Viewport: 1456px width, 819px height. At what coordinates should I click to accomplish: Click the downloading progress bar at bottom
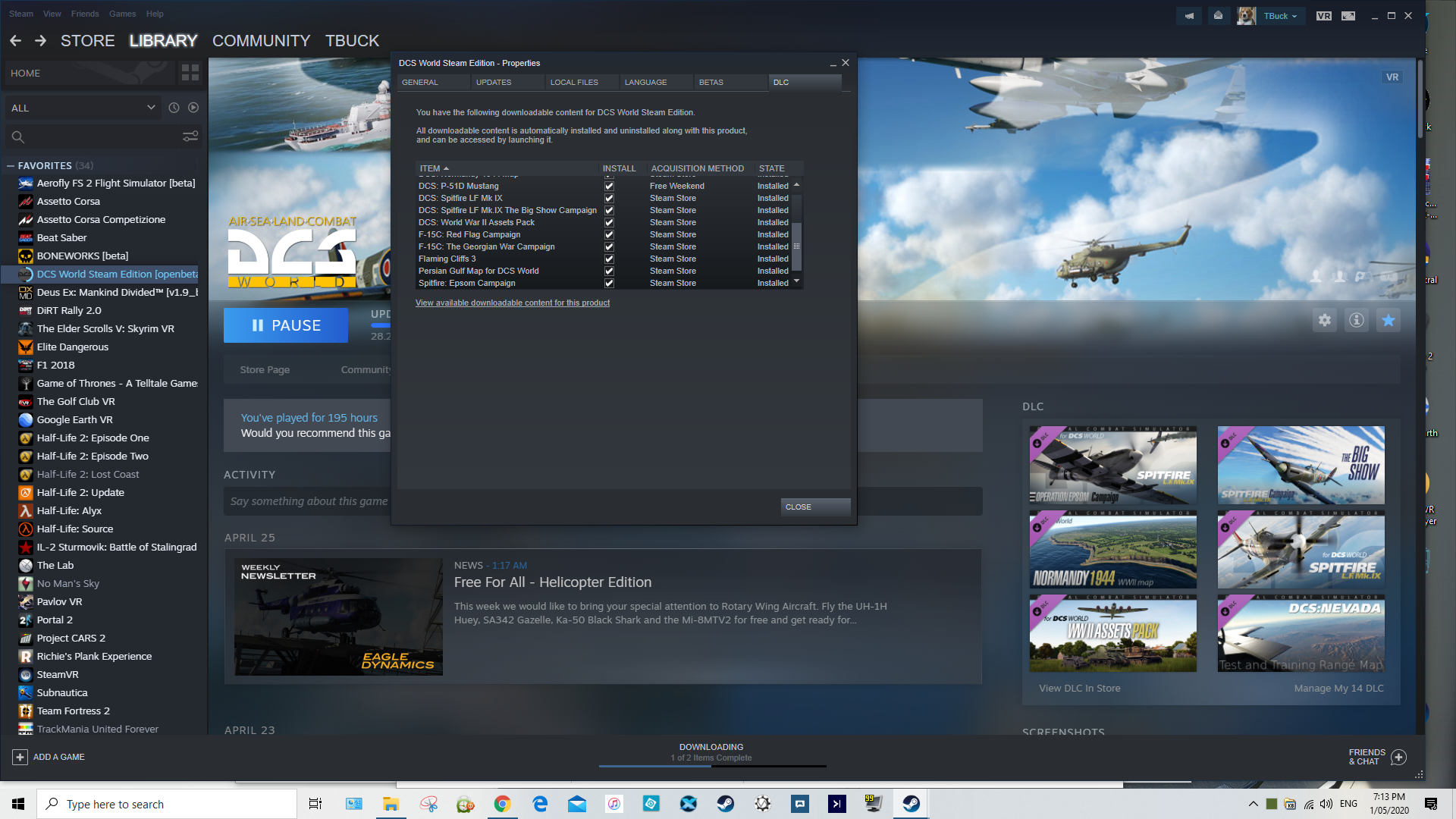click(712, 766)
